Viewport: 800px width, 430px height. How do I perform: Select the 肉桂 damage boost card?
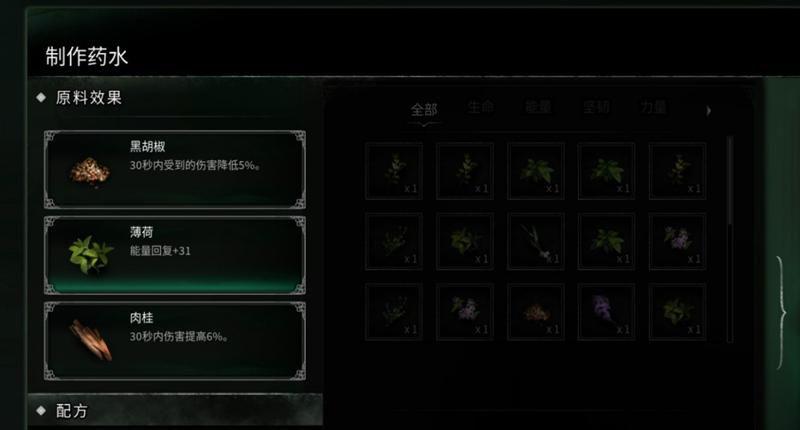(x=175, y=341)
